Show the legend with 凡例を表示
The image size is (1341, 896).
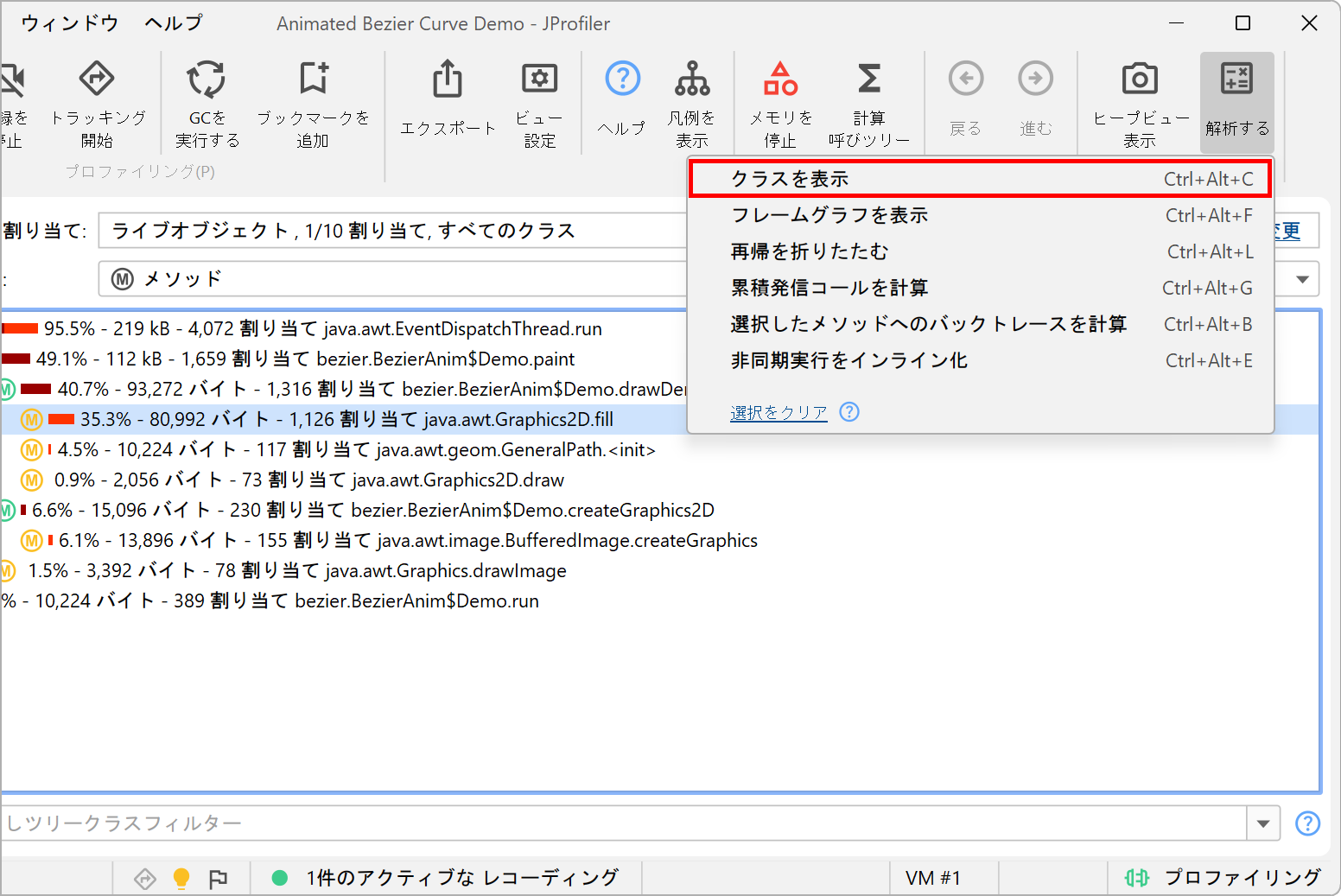pos(692,79)
